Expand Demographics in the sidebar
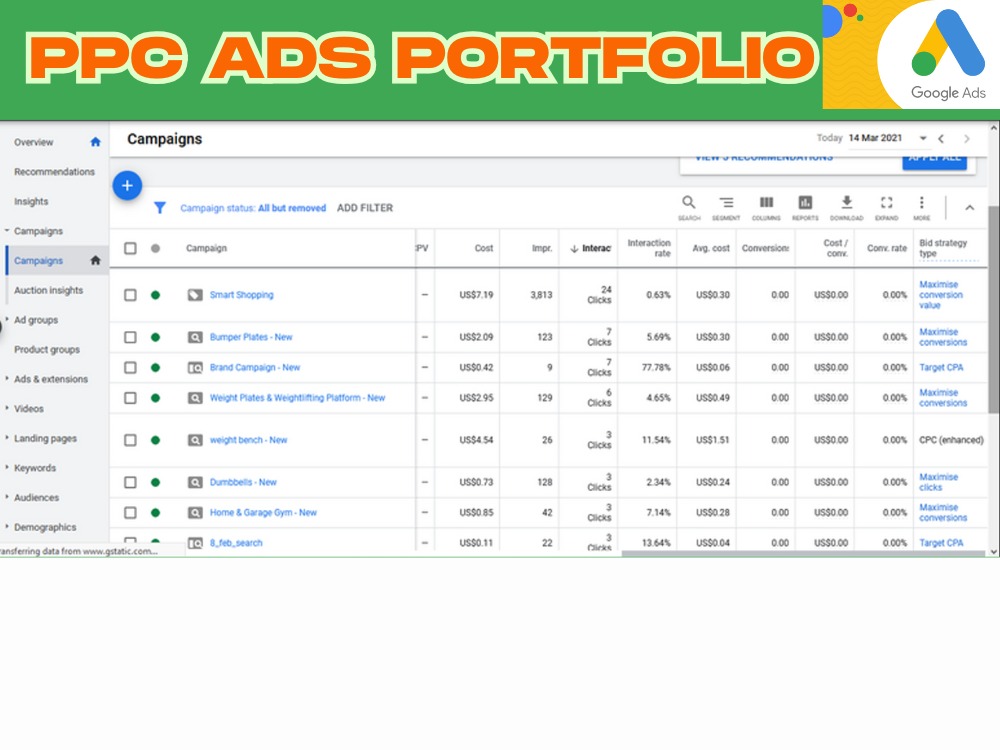 tap(7, 526)
